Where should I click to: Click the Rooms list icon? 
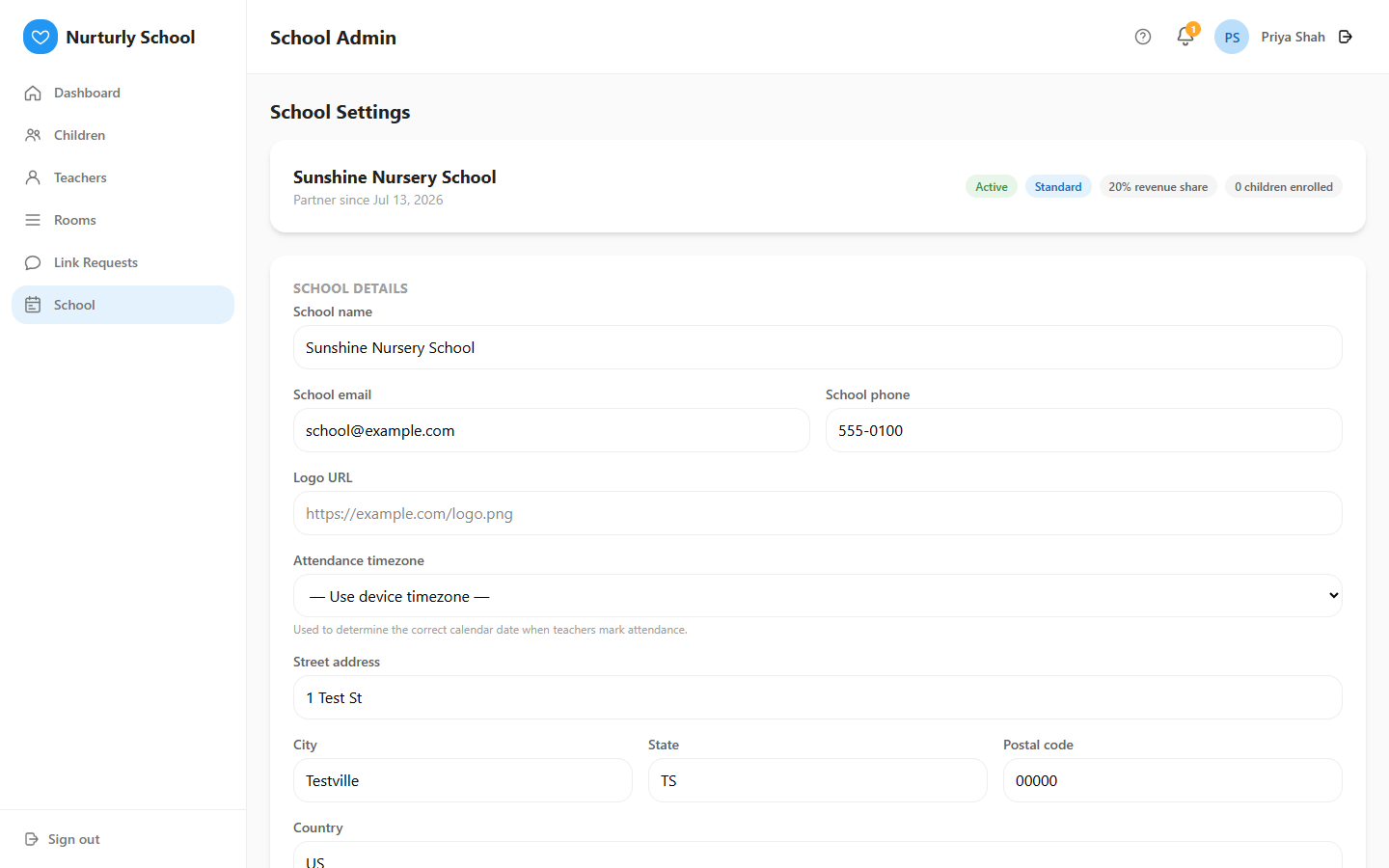click(33, 220)
